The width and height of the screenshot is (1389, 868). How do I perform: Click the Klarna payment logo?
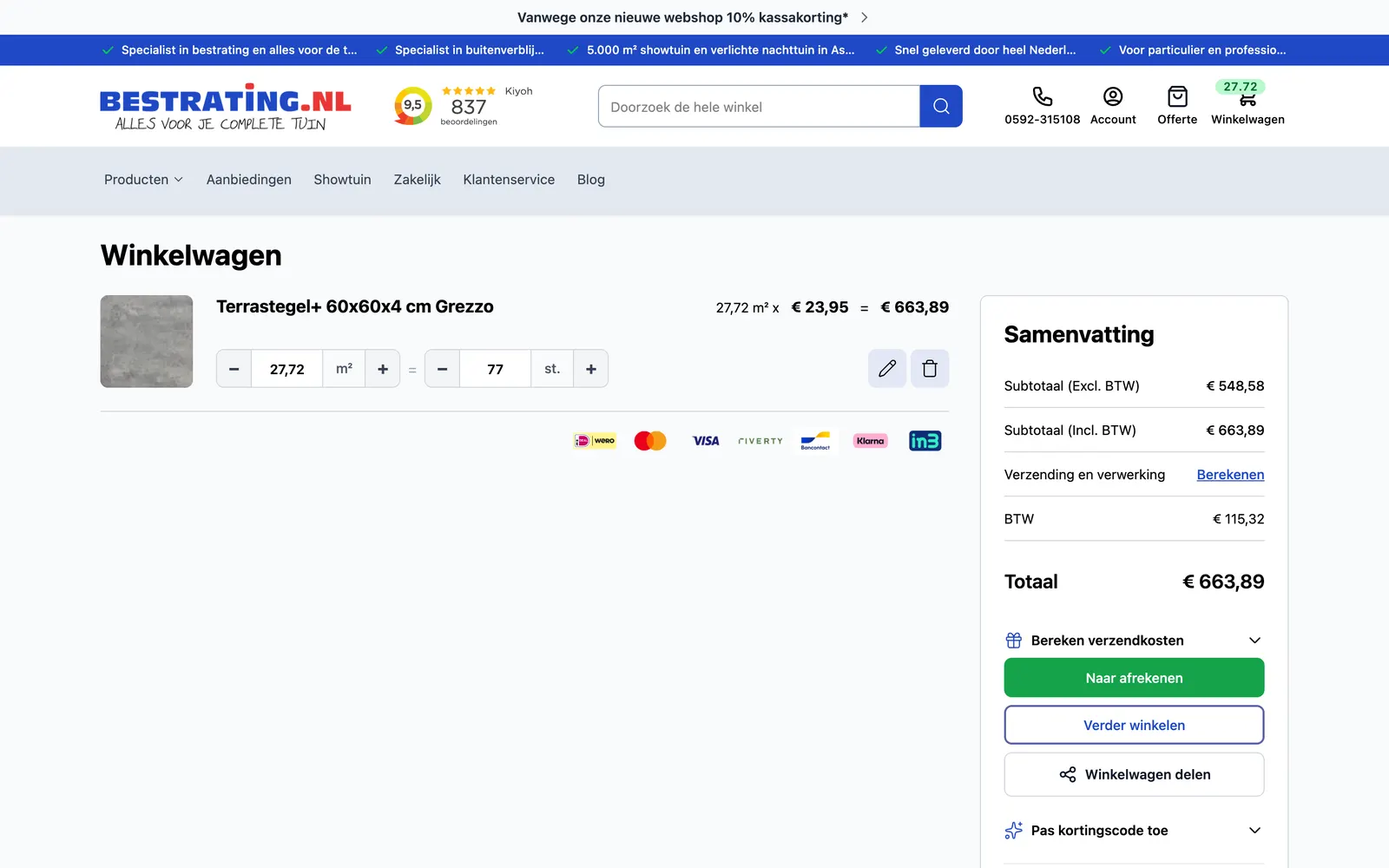point(870,441)
